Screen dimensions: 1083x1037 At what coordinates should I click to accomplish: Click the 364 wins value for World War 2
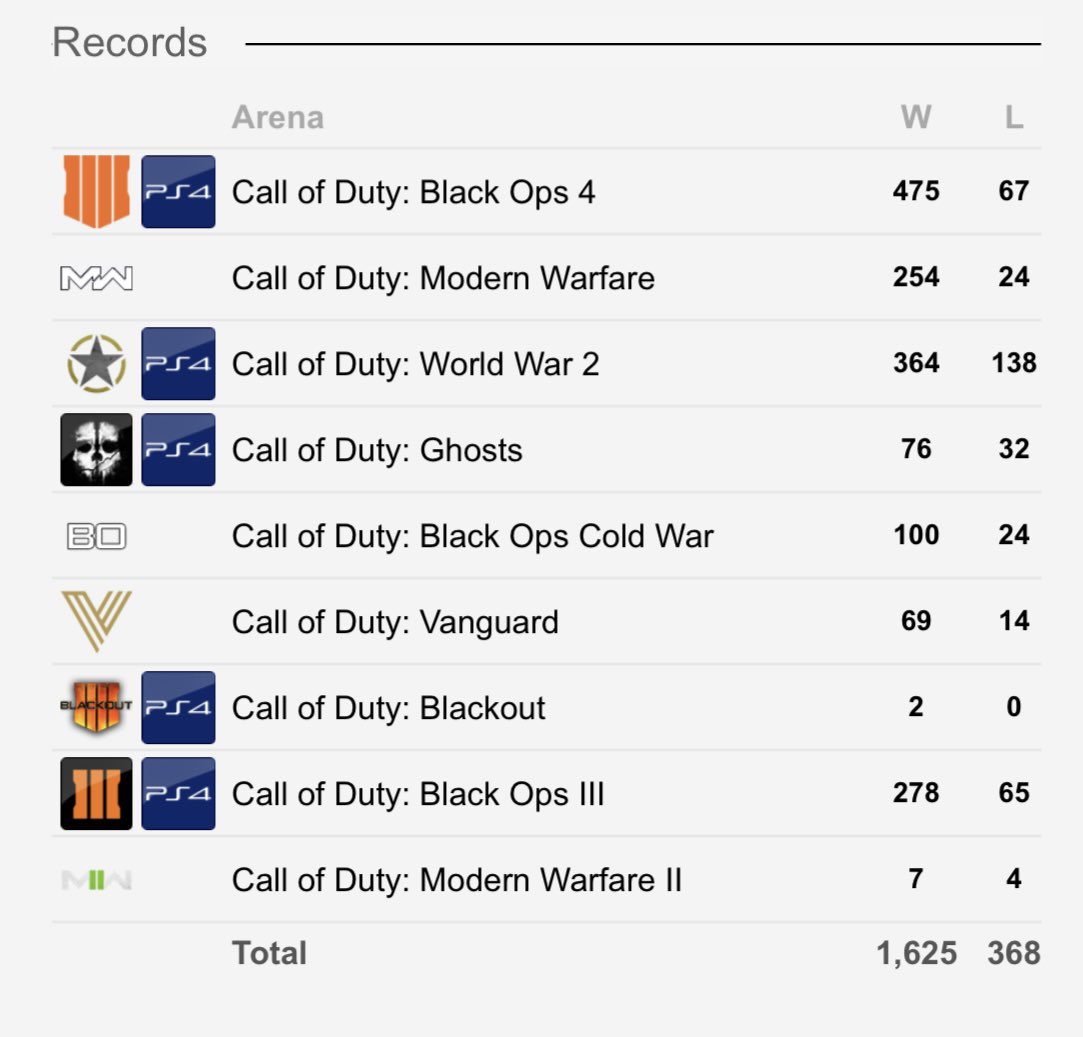tap(916, 363)
